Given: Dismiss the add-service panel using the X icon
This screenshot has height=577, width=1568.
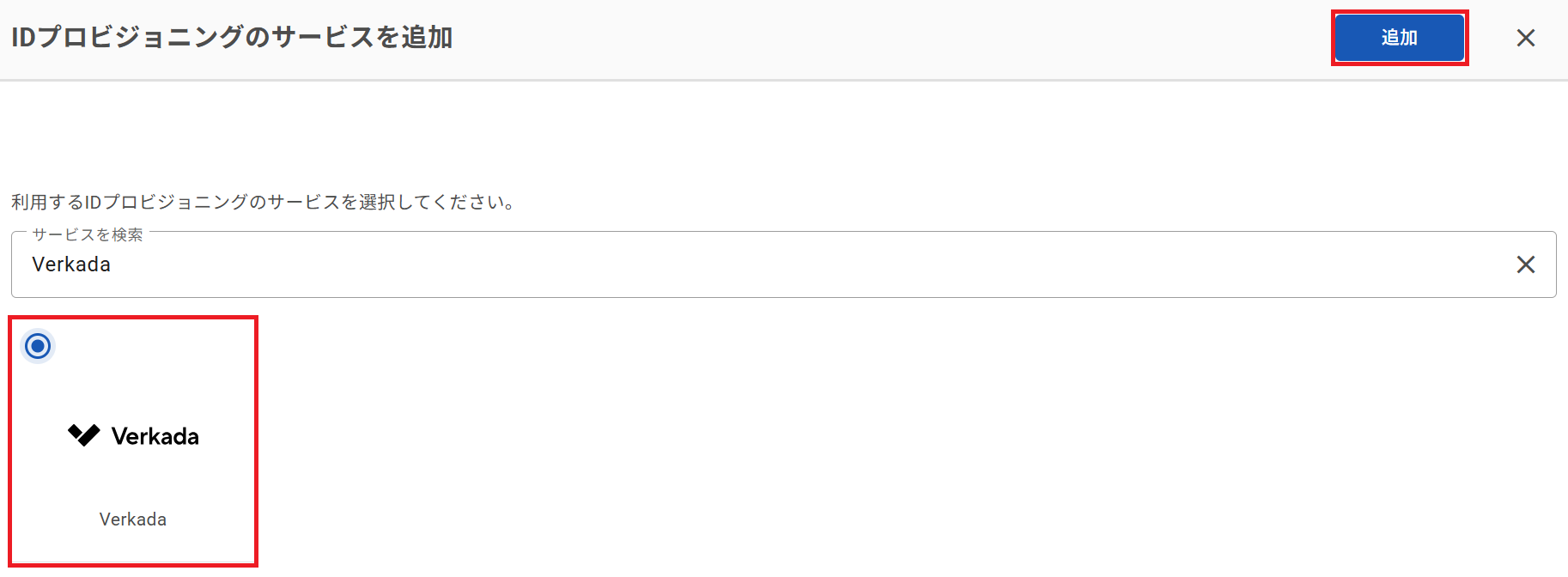Looking at the screenshot, I should point(1525,38).
